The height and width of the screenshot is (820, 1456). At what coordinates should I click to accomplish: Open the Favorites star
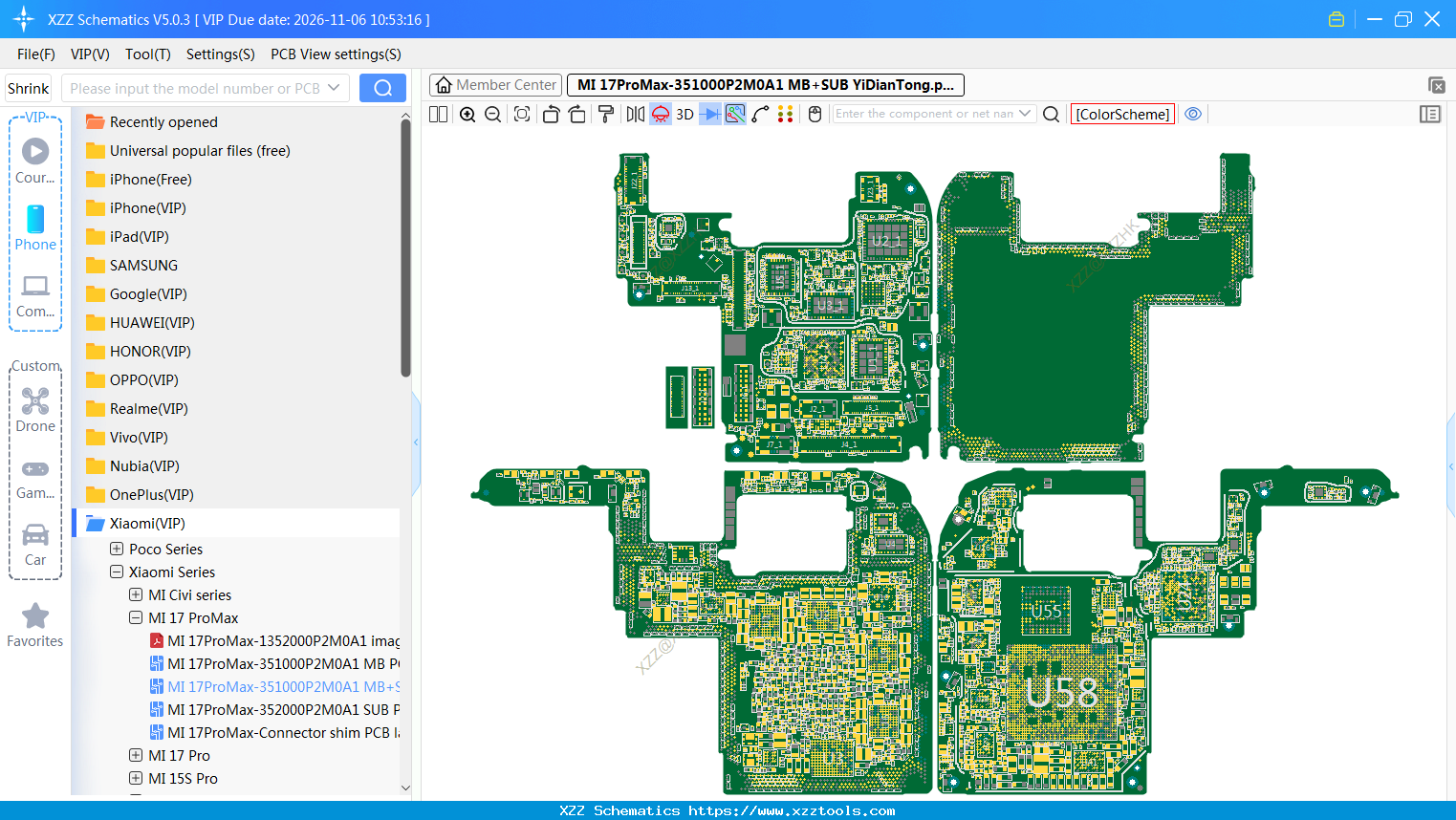coord(35,625)
